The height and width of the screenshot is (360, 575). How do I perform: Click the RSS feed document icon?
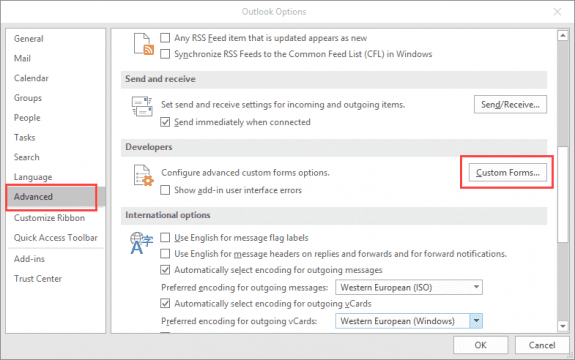coord(143,44)
